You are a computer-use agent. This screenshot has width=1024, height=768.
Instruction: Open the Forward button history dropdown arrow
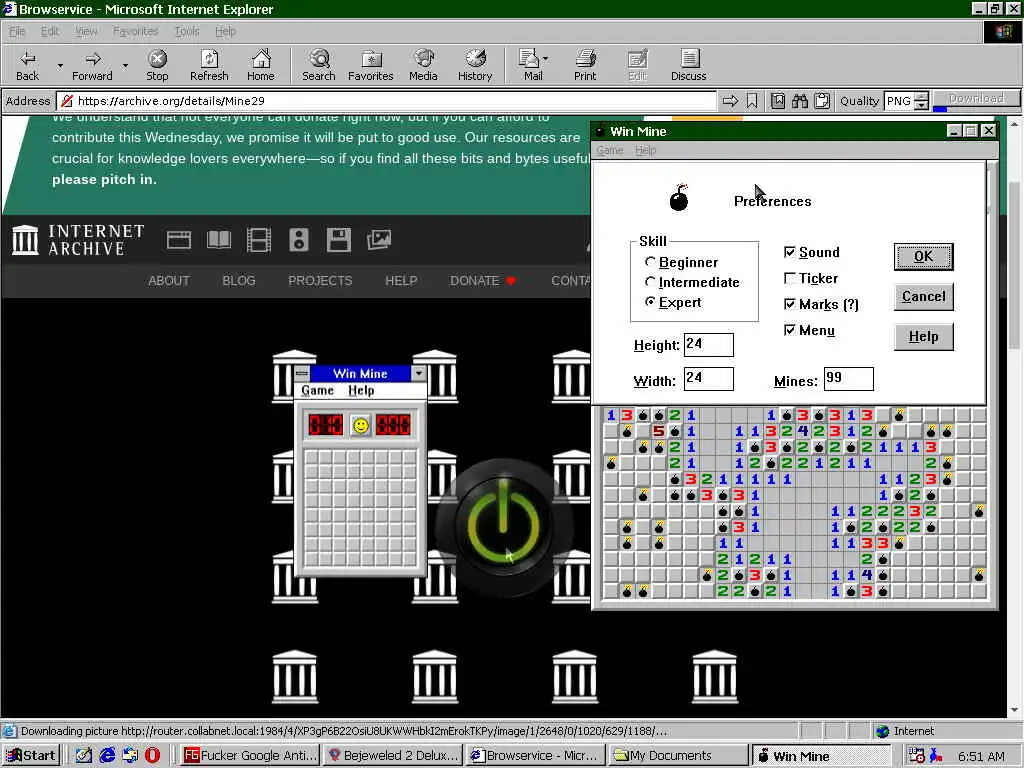[x=125, y=65]
